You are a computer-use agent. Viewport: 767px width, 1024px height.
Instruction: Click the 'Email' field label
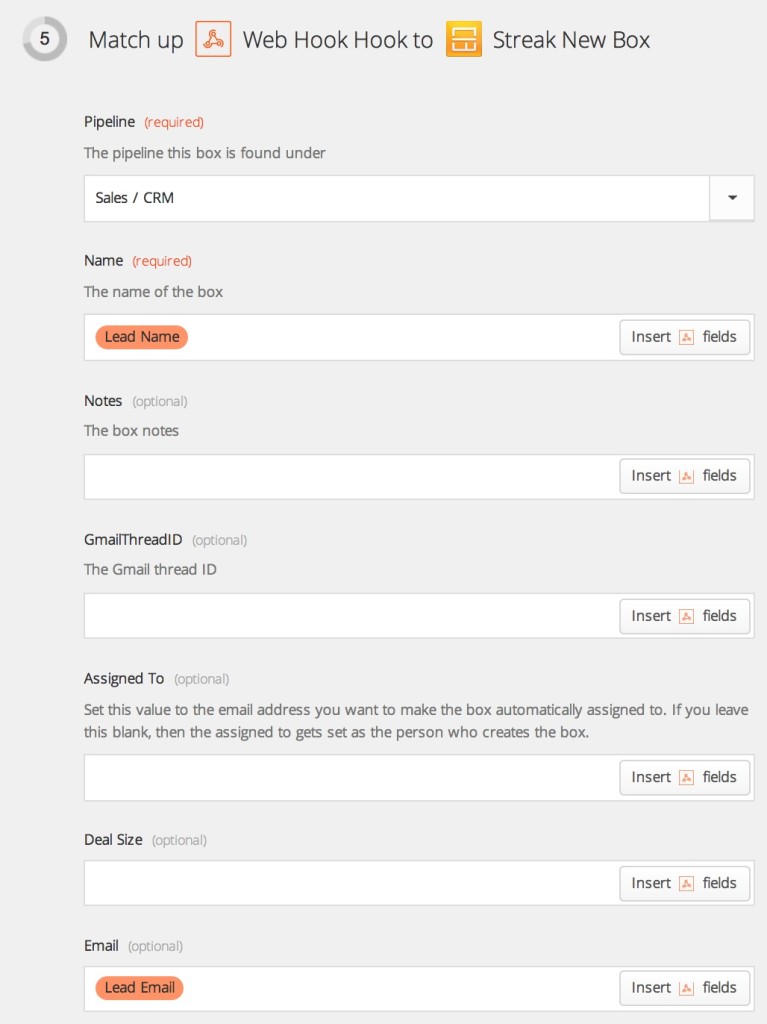pyautogui.click(x=101, y=946)
